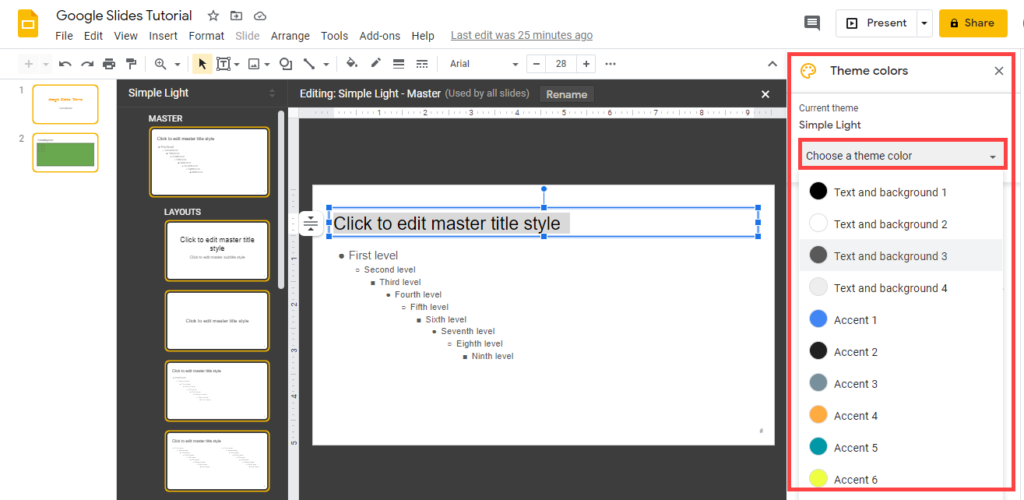
Task: Decrease font size with minus button
Action: click(536, 64)
